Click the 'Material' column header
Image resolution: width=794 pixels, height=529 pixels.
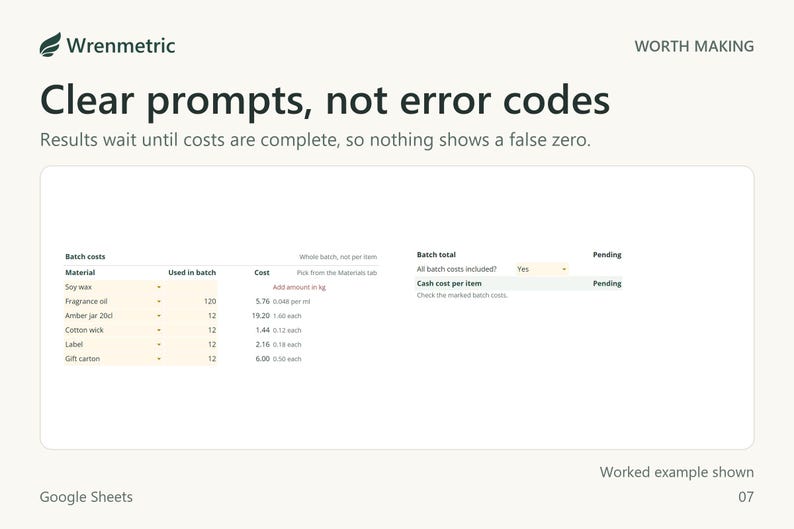(x=80, y=272)
